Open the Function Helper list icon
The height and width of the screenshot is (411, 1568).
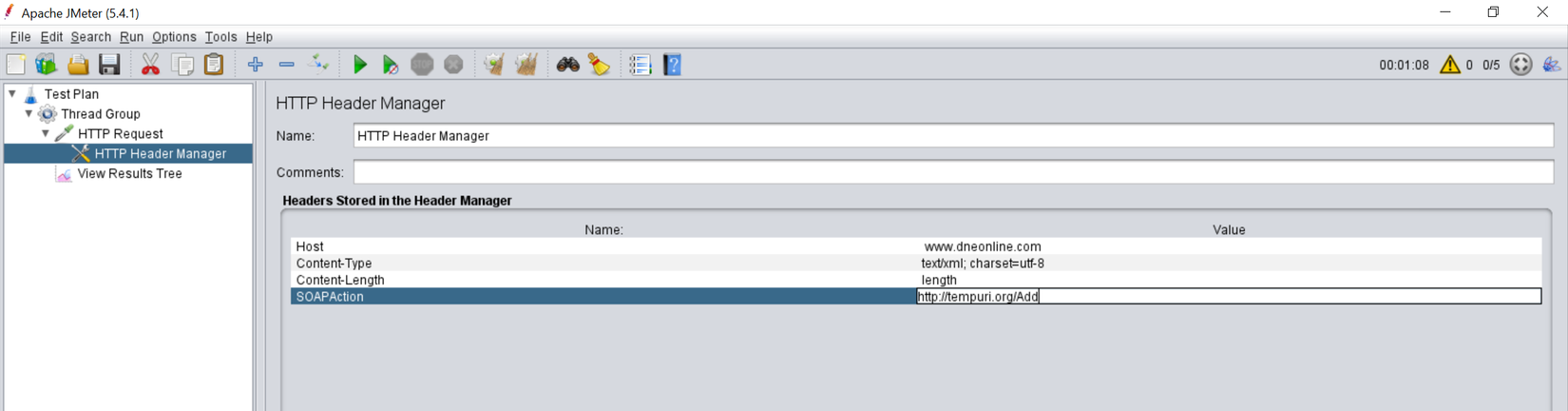pos(640,65)
